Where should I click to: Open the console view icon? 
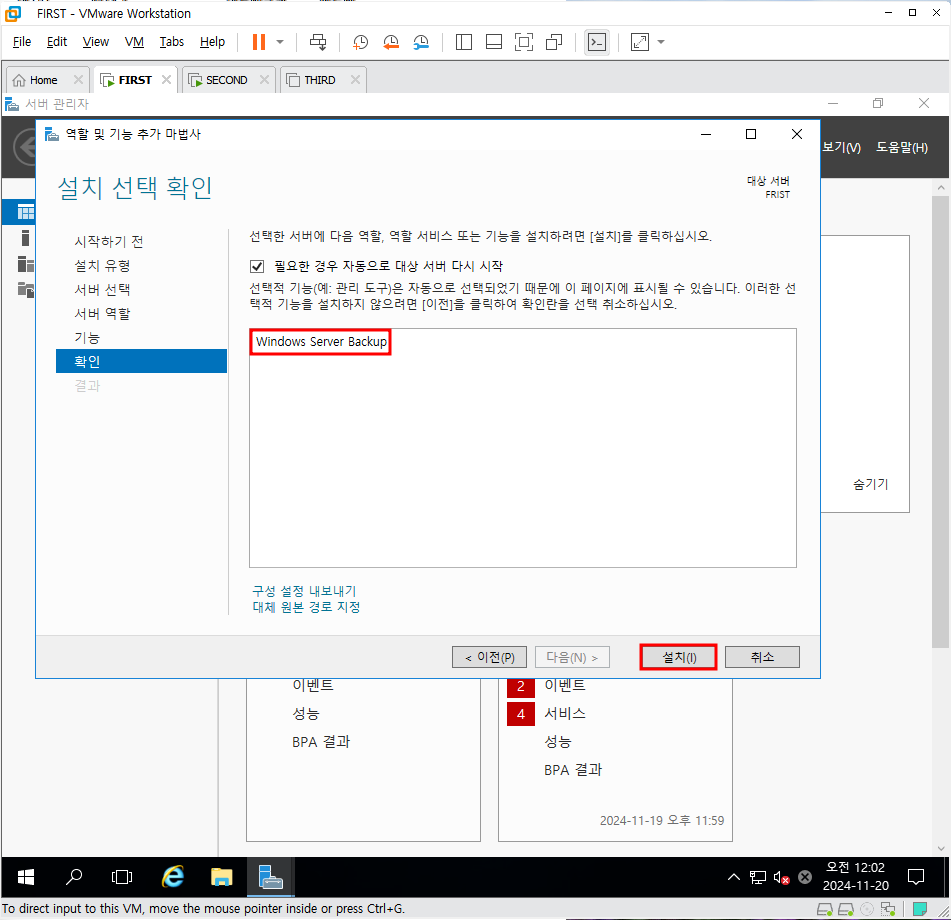[x=597, y=42]
